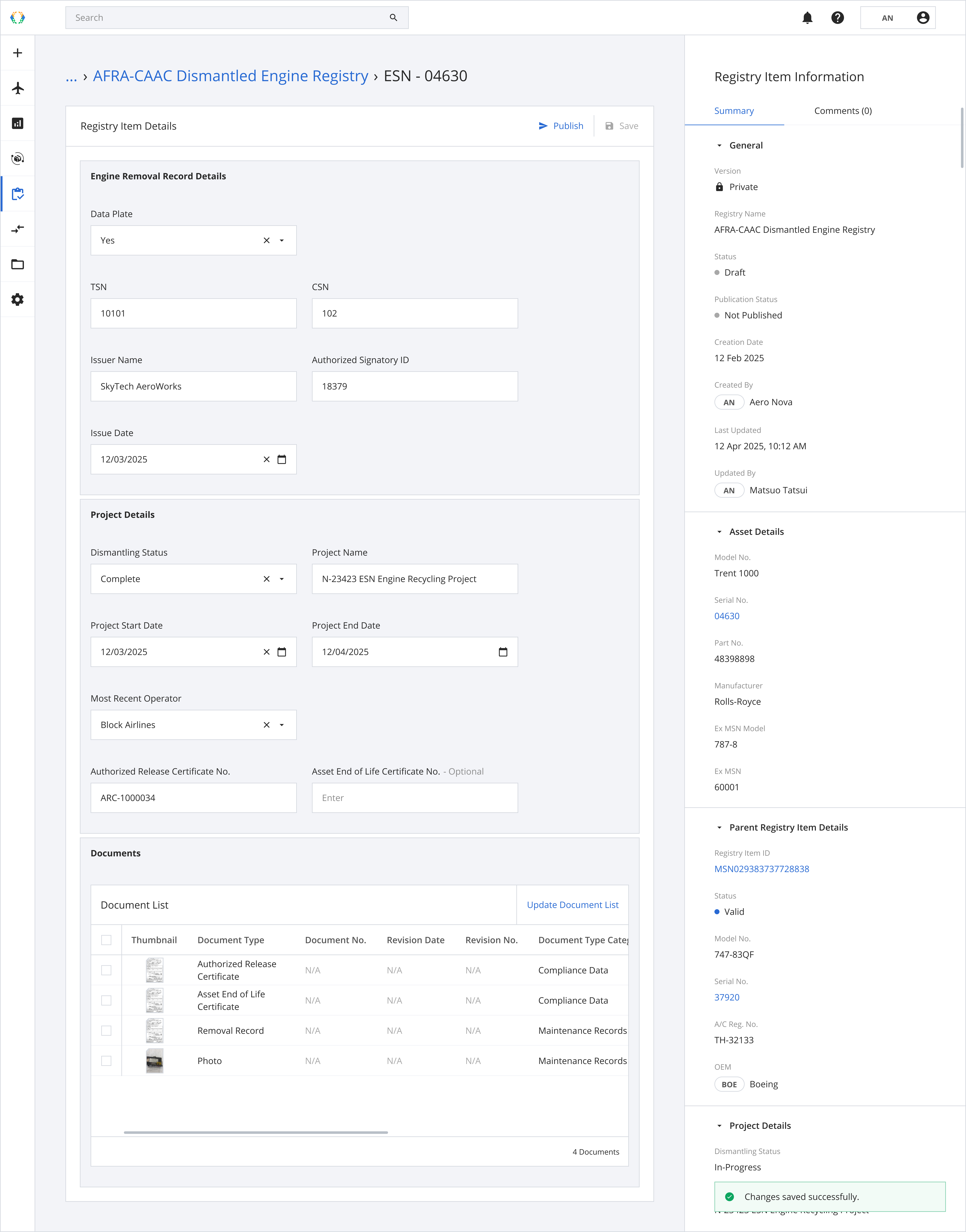Open the airplane icon in sidebar
This screenshot has width=966, height=1232.
tap(18, 88)
